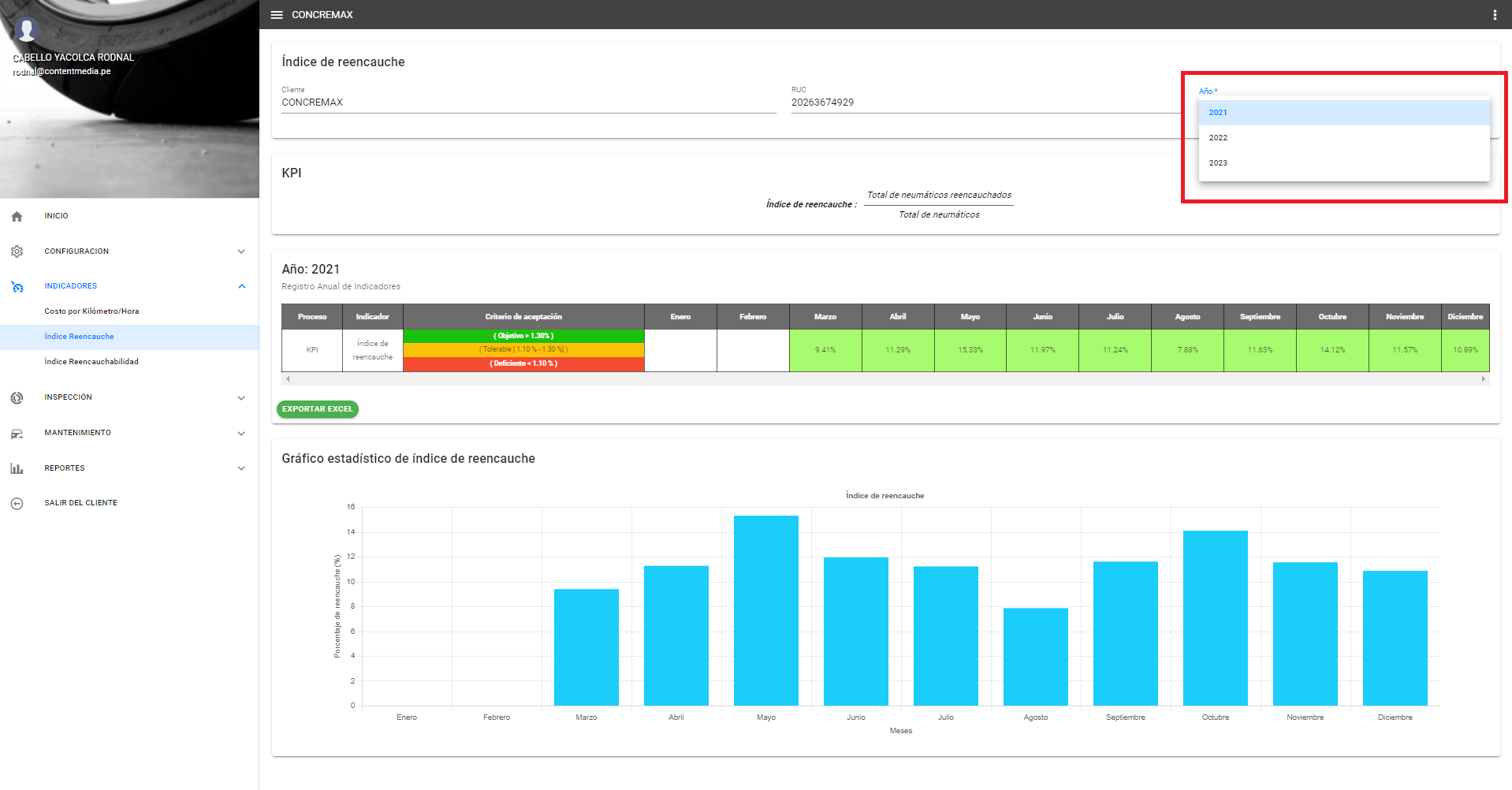Click the Inicio home icon
The height and width of the screenshot is (790, 1512).
tap(17, 216)
